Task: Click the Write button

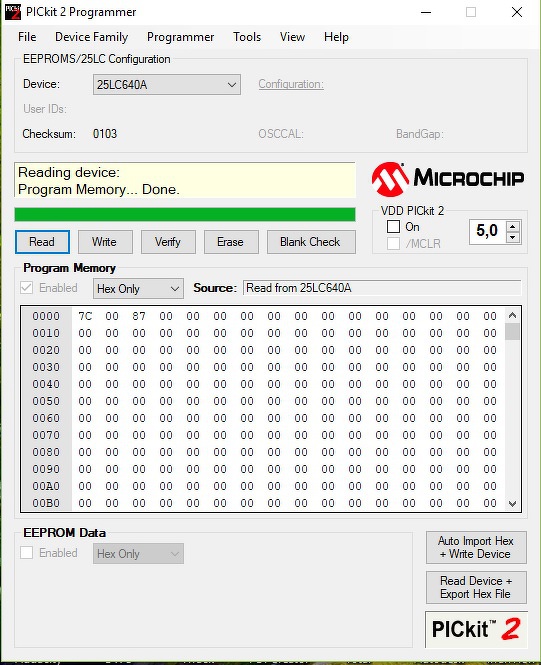Action: 105,242
